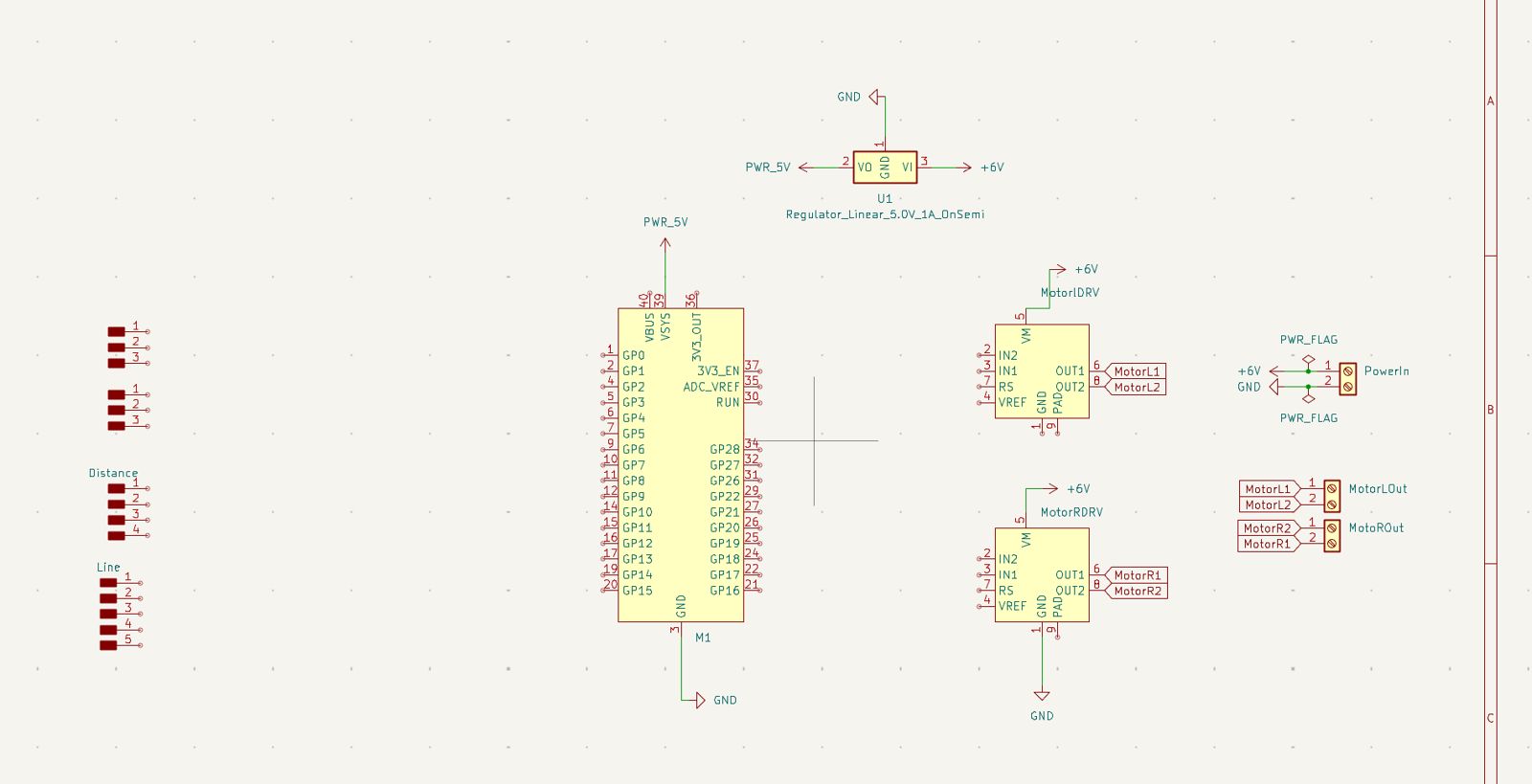Image resolution: width=1532 pixels, height=784 pixels.
Task: Select the +6V power symbol above MotorRDRV
Action: [1051, 489]
